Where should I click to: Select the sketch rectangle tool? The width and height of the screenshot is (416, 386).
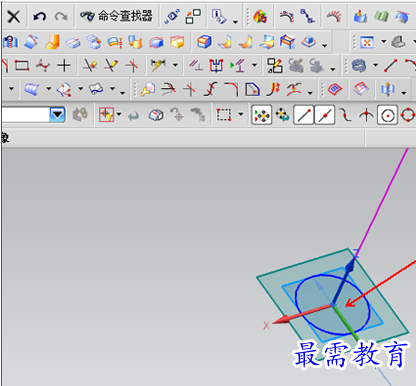[22, 65]
